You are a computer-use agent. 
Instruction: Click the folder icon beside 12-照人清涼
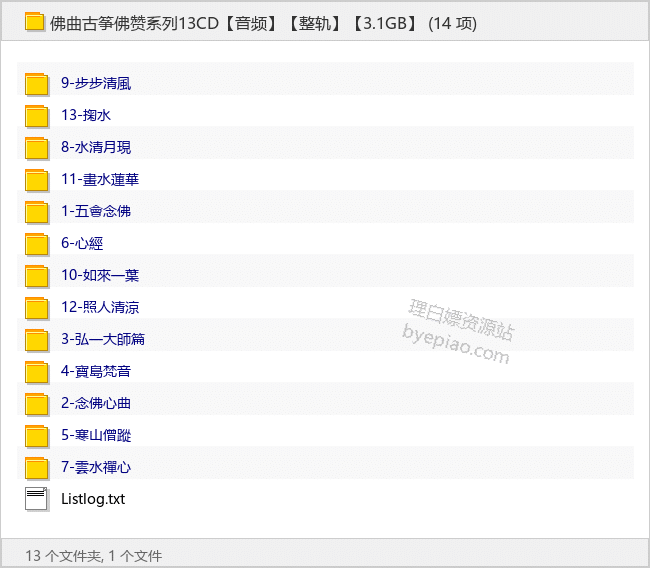click(36, 308)
